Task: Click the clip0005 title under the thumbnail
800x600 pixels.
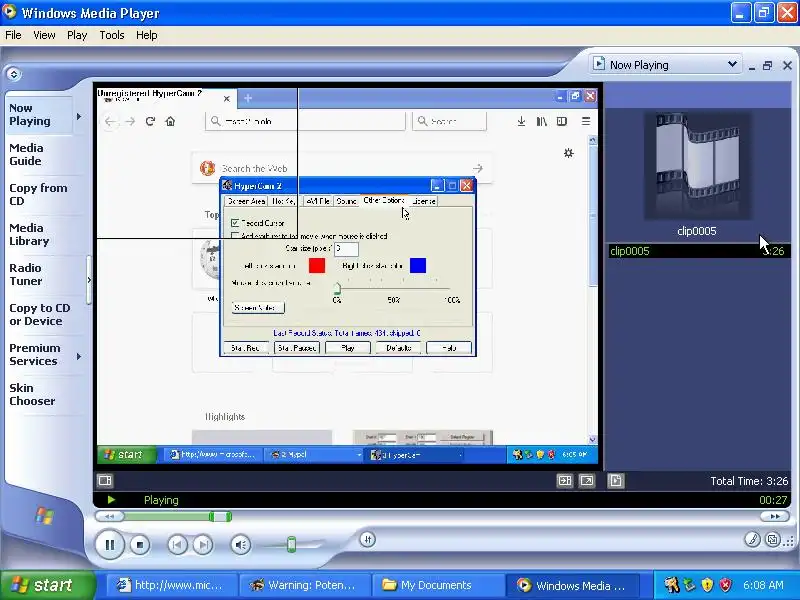Action: 696,231
